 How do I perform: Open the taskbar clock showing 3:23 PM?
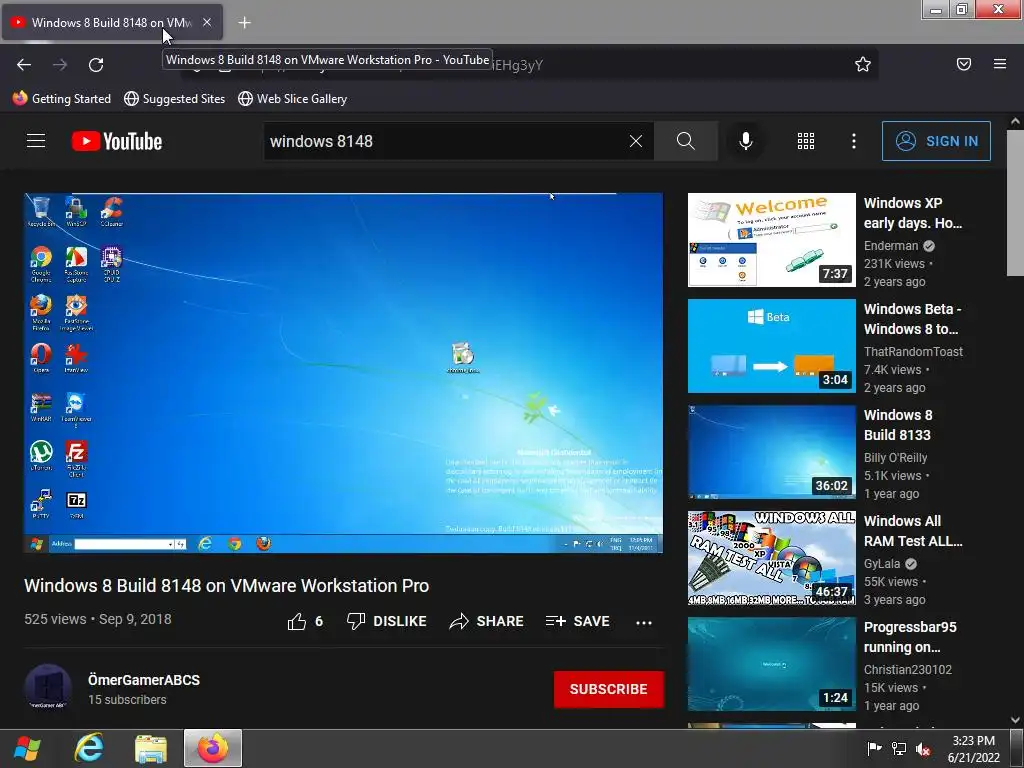click(x=973, y=749)
